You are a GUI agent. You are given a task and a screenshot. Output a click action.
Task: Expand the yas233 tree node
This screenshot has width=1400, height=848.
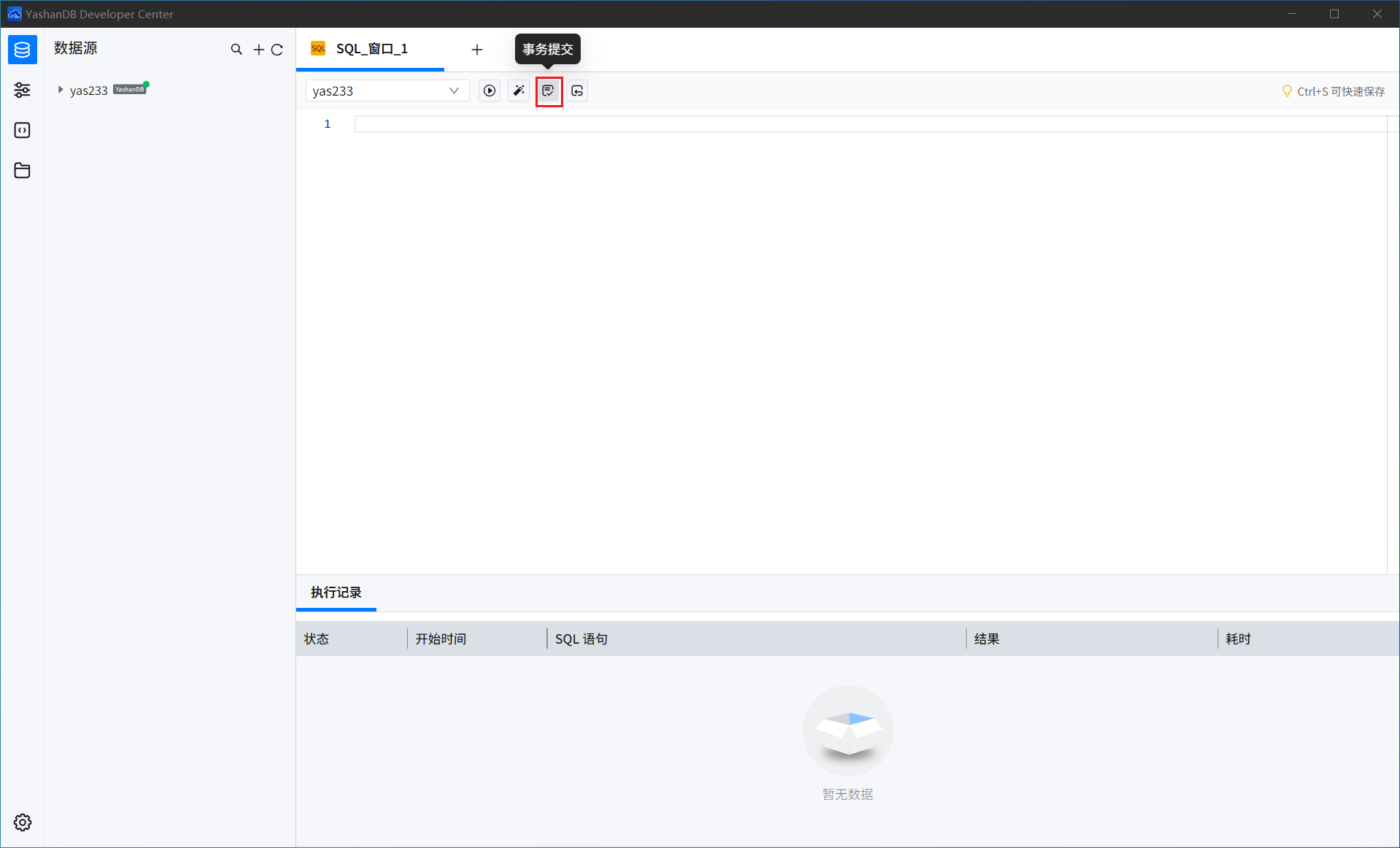click(x=61, y=90)
